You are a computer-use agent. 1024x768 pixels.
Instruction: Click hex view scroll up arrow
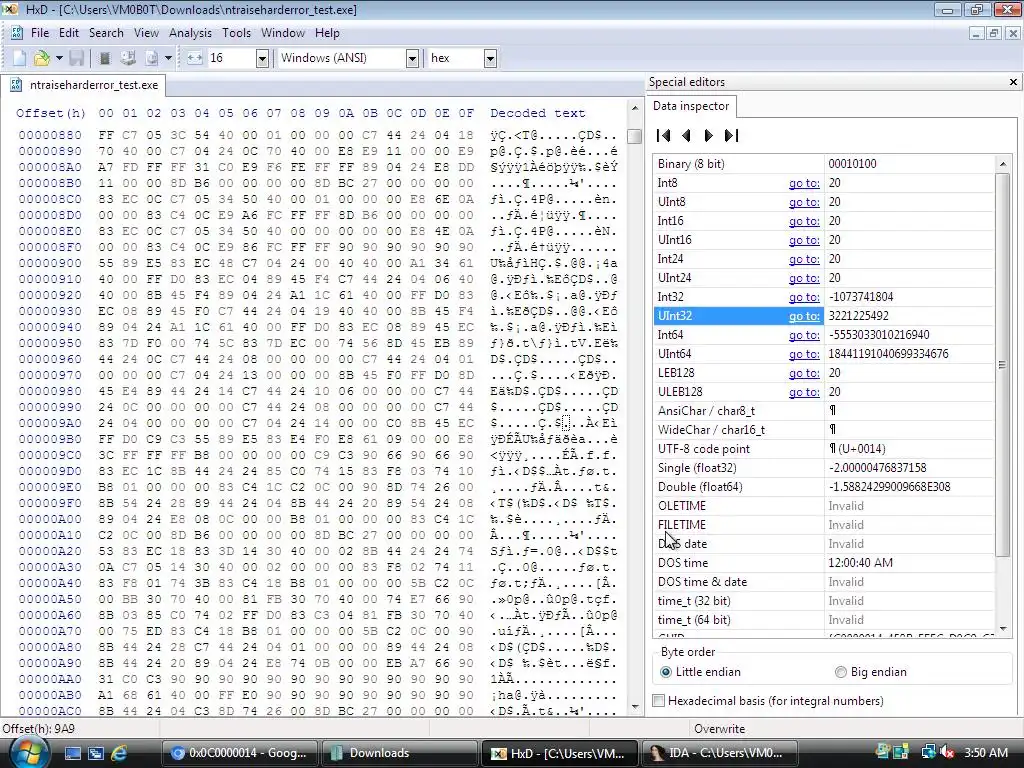pos(634,107)
